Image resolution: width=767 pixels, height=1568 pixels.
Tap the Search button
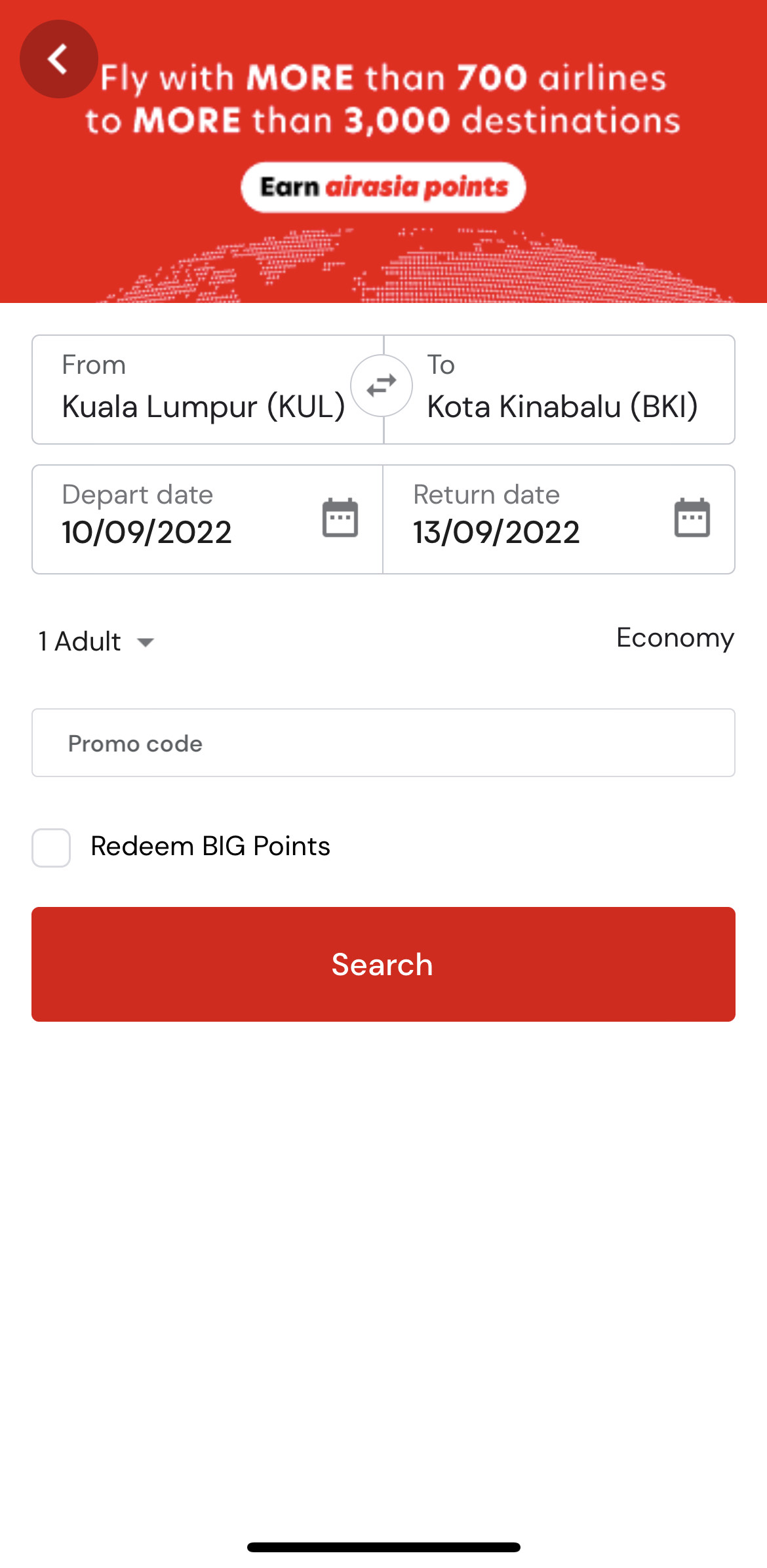point(383,964)
